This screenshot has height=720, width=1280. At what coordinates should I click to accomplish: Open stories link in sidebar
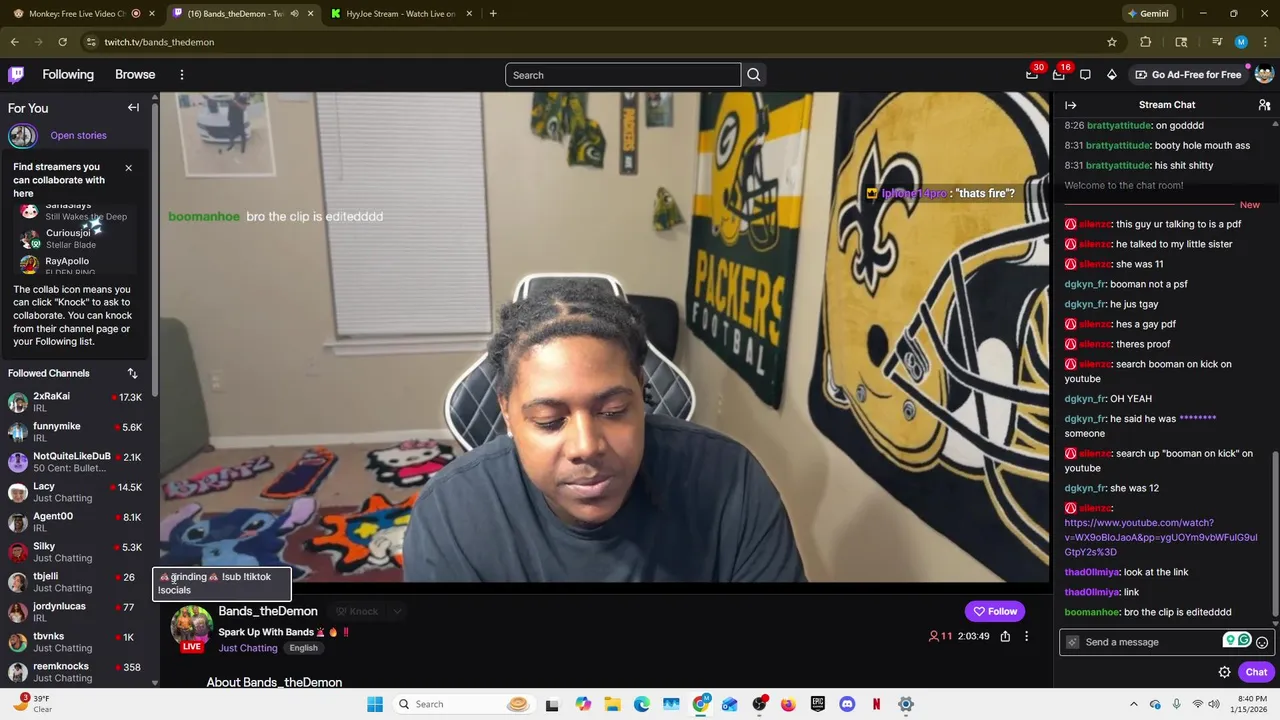point(78,135)
